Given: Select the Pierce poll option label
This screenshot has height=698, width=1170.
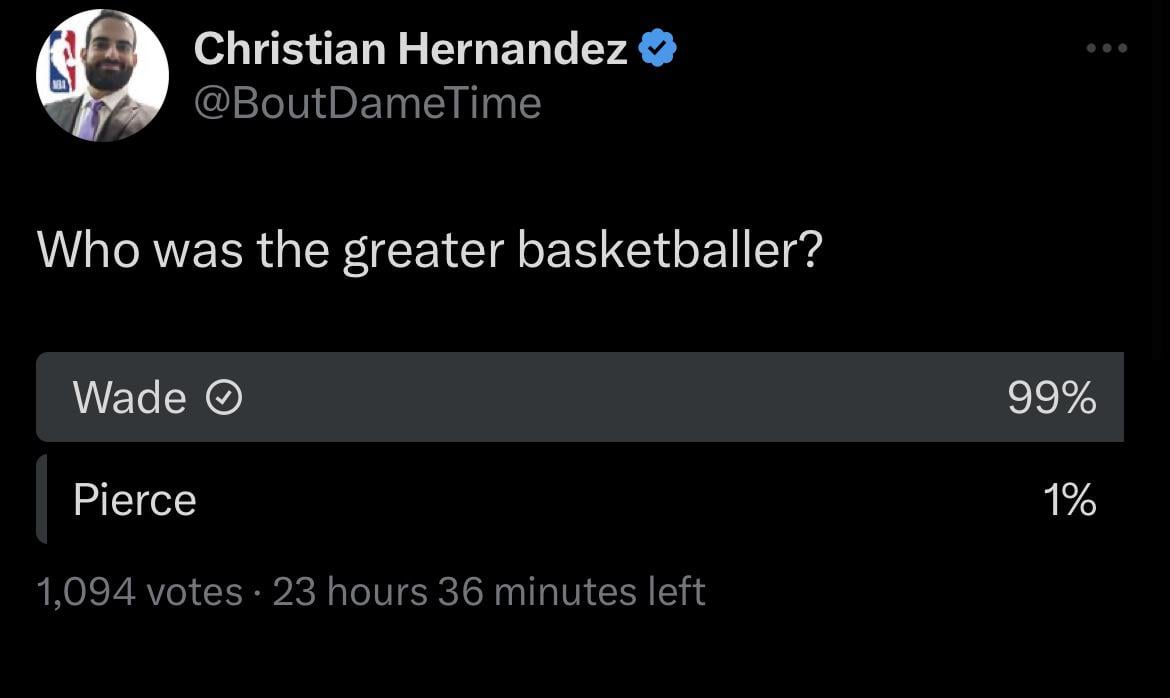Looking at the screenshot, I should point(134,499).
